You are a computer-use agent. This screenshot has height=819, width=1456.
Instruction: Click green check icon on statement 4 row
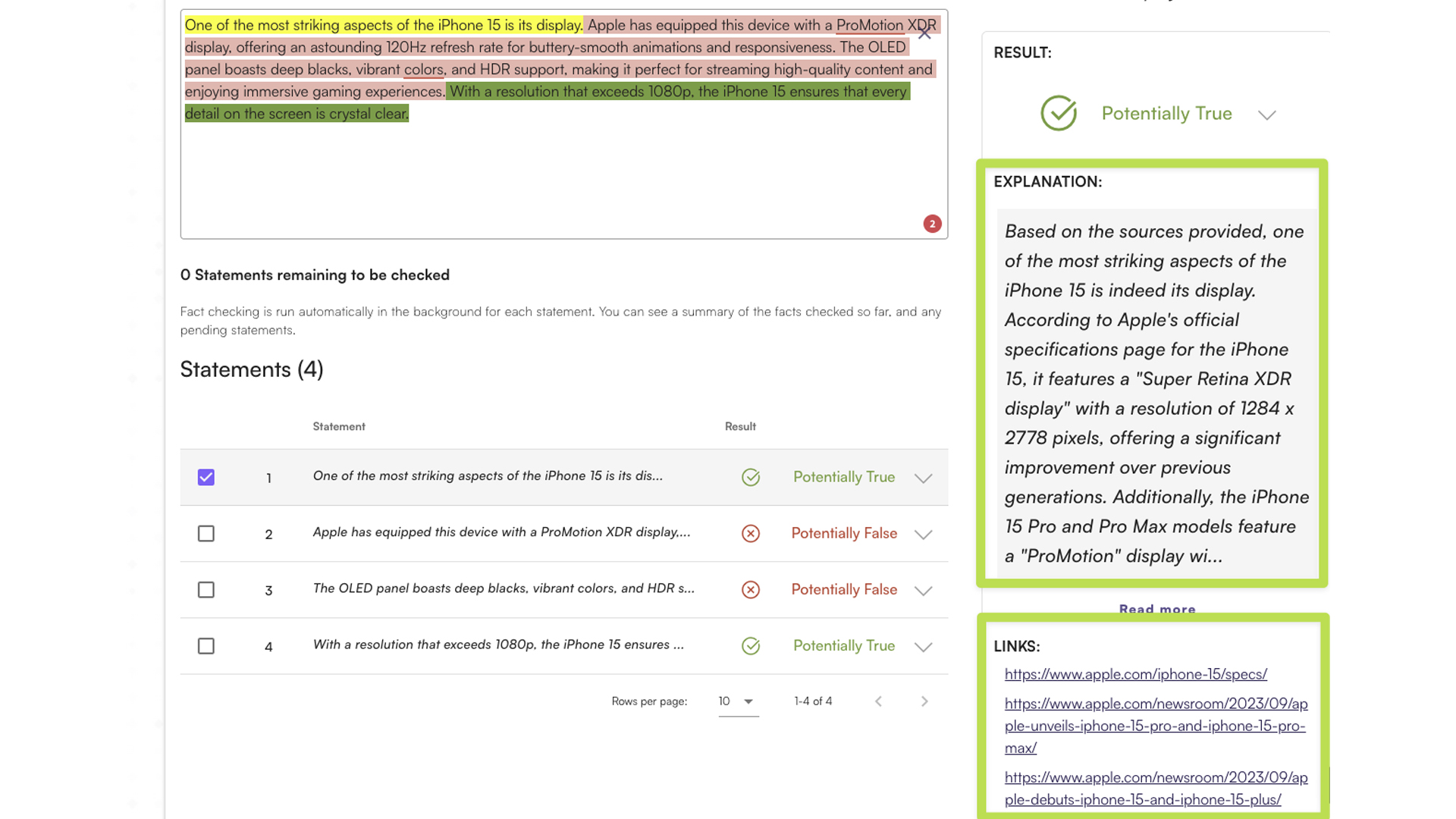pyautogui.click(x=750, y=645)
